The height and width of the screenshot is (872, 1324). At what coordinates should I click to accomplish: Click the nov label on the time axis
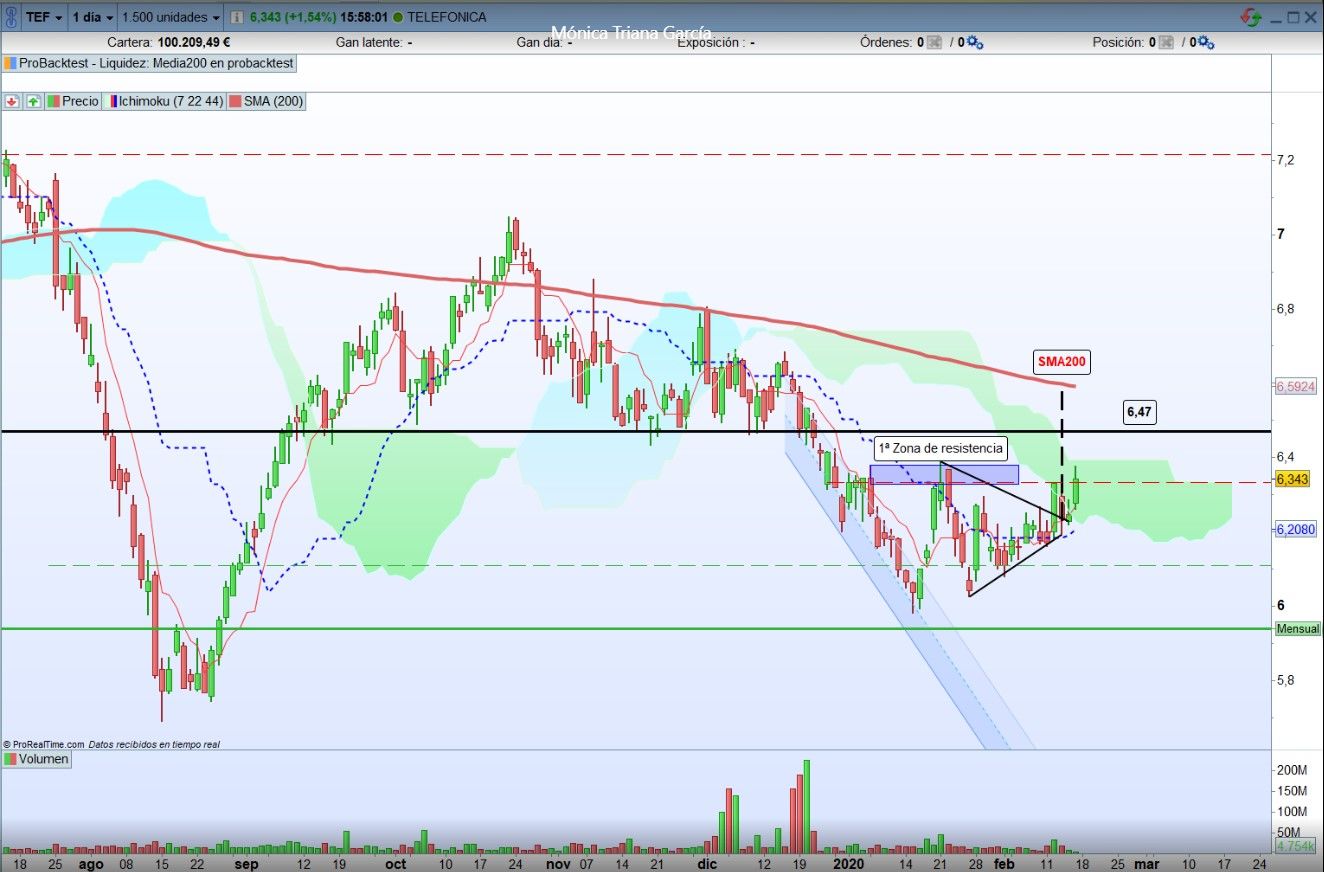point(560,864)
